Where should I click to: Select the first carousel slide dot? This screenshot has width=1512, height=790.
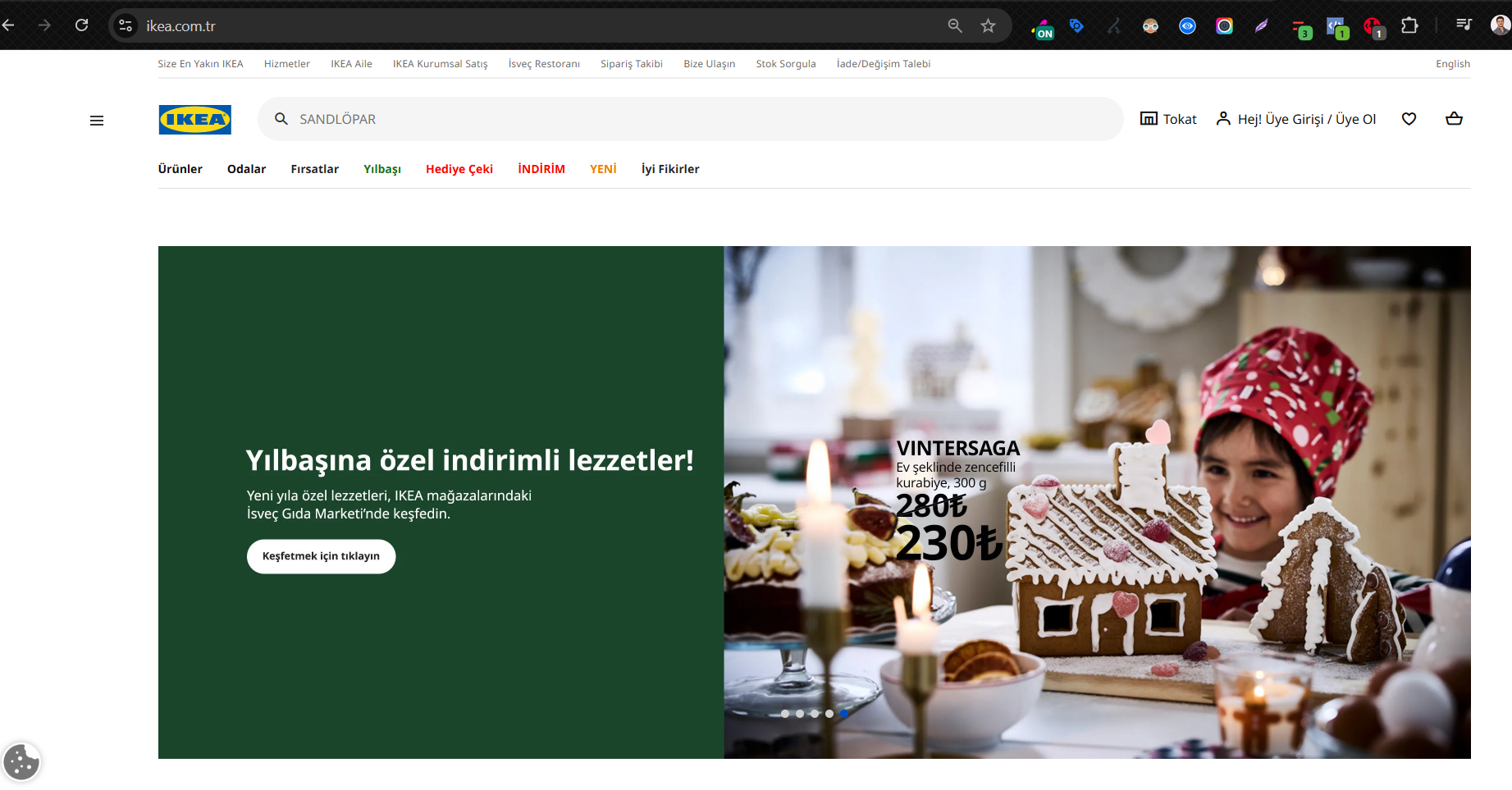(x=785, y=714)
